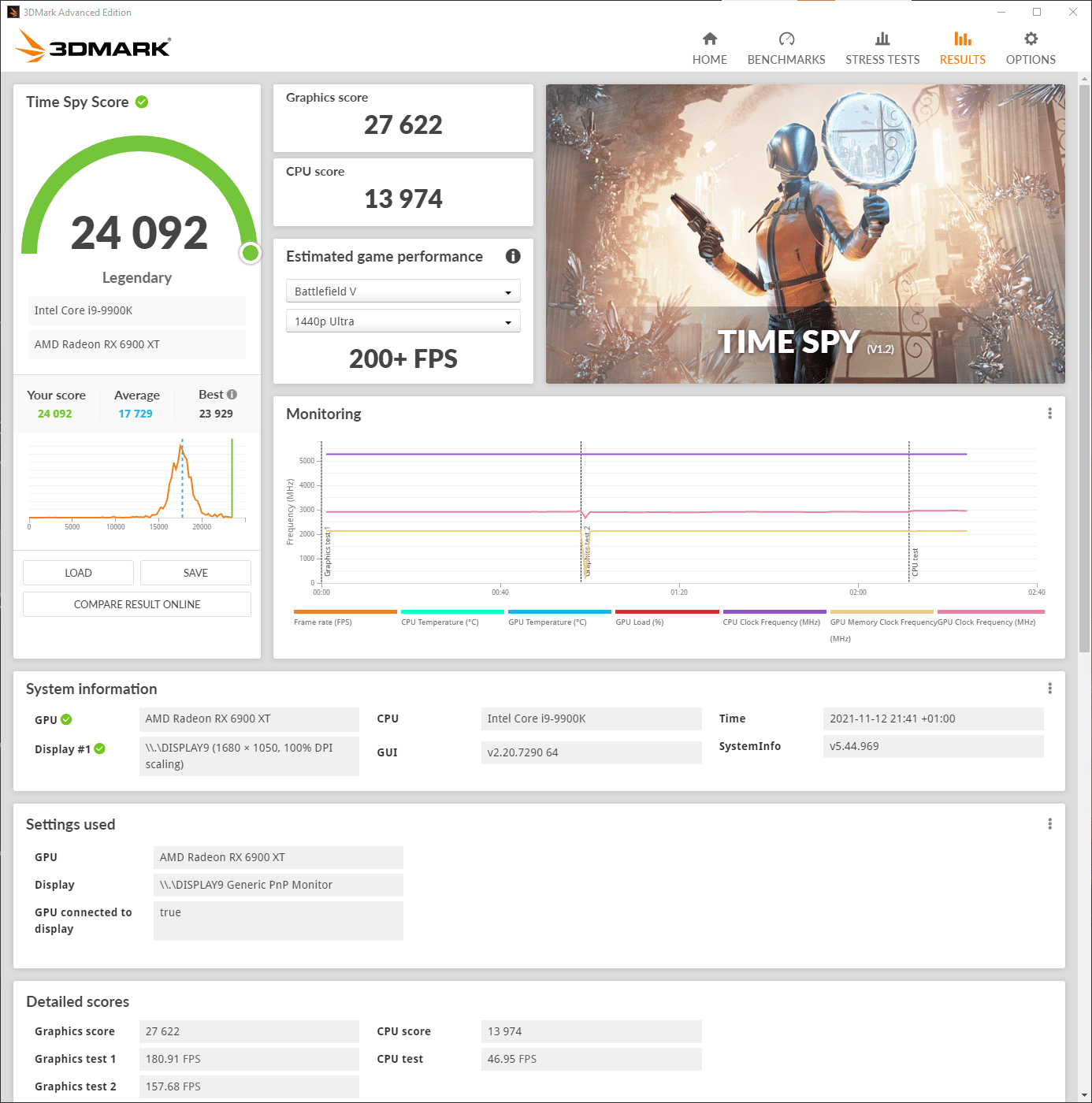Click Intel Core i9-9900K under Legendary
The width and height of the screenshot is (1092, 1103).
[137, 310]
